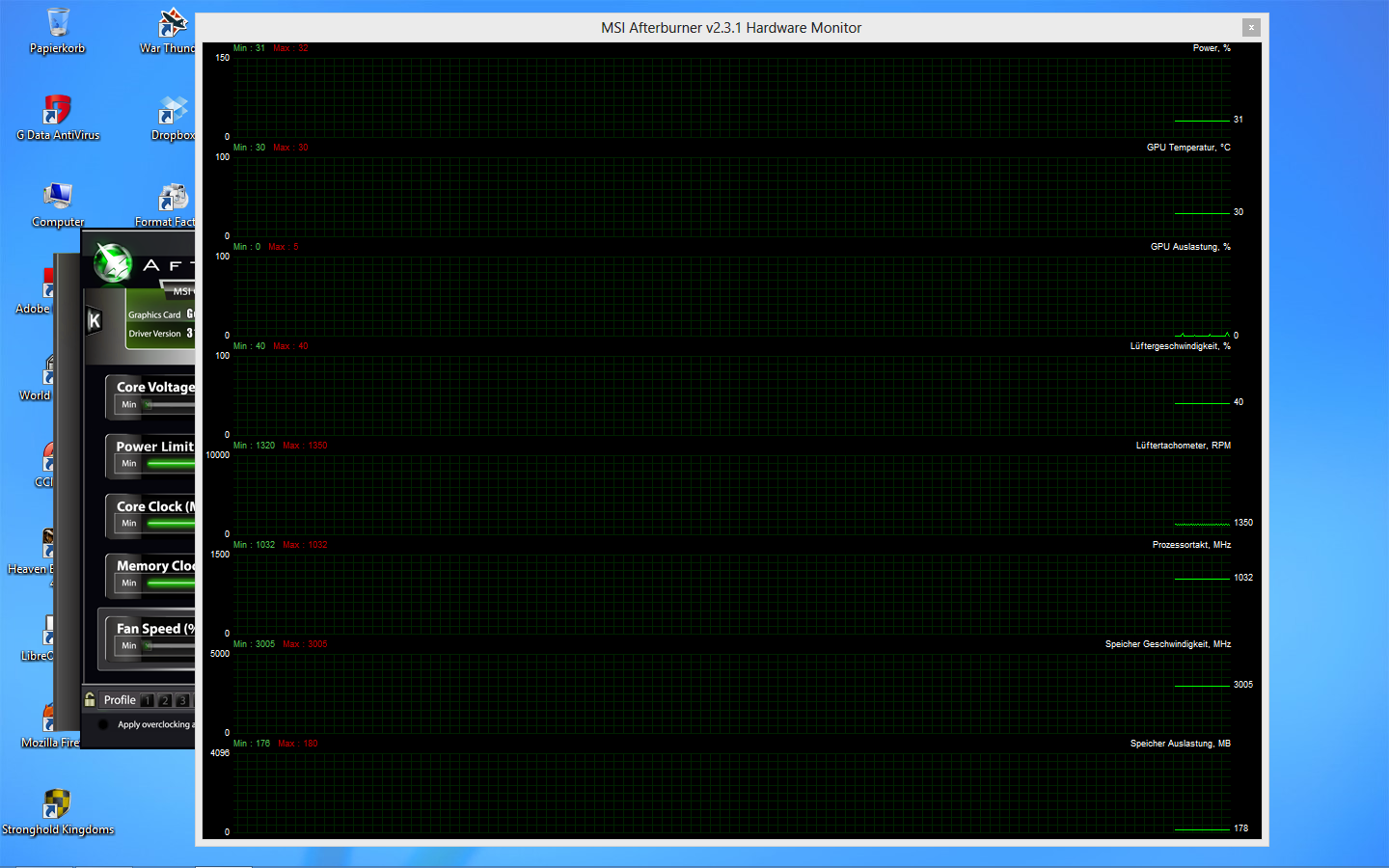Click the Profile label in Afterburner
The height and width of the screenshot is (868, 1389).
[120, 700]
